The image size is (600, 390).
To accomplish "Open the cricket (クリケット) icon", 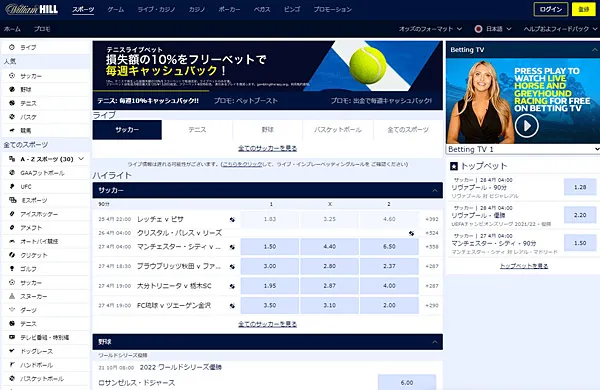I will pos(12,255).
